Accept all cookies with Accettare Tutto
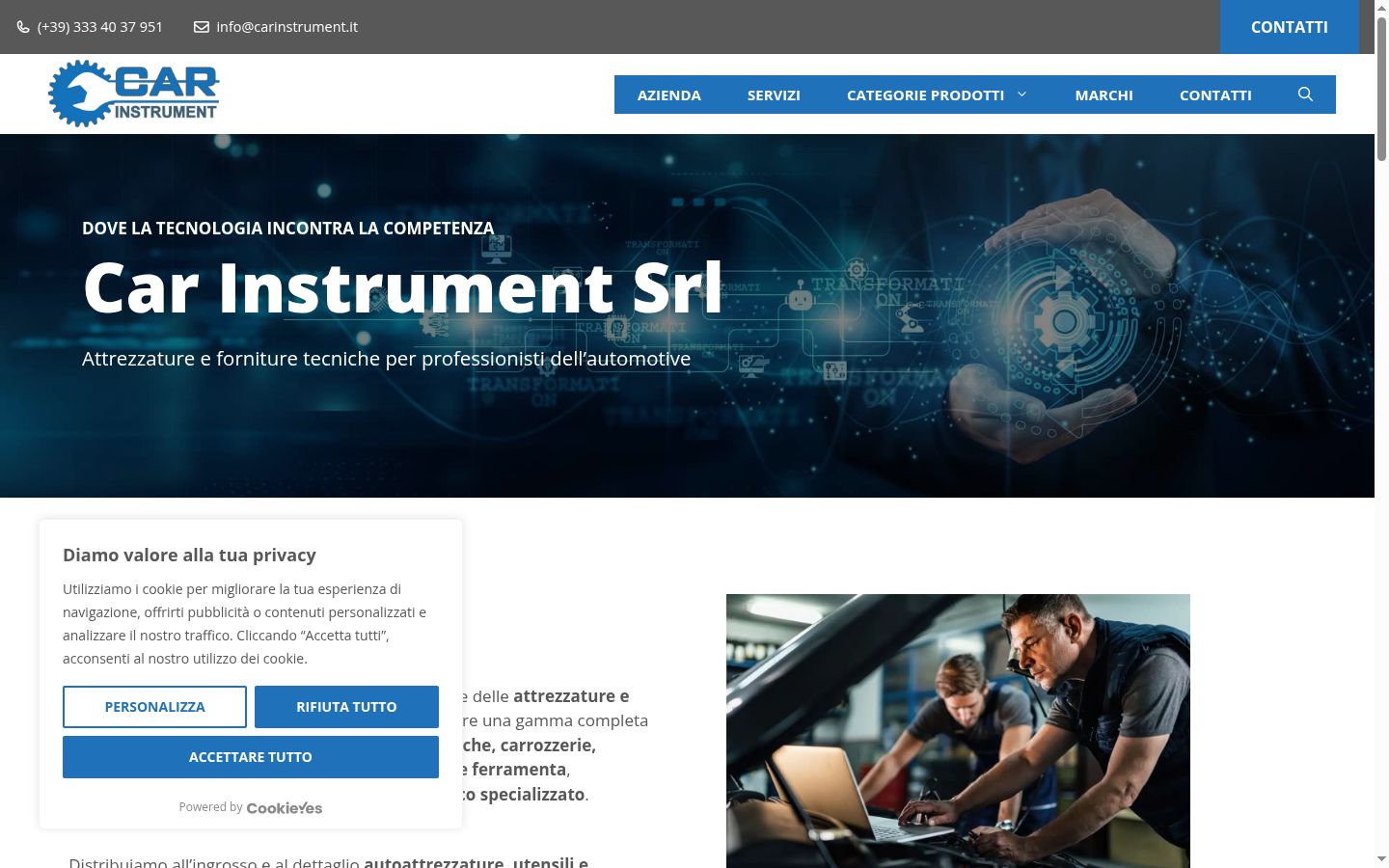 [x=251, y=757]
